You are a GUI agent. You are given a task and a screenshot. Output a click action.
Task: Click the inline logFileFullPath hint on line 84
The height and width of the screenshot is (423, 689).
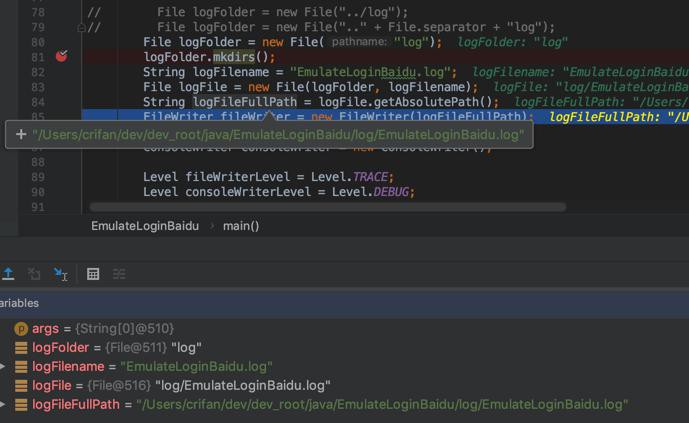tap(602, 102)
